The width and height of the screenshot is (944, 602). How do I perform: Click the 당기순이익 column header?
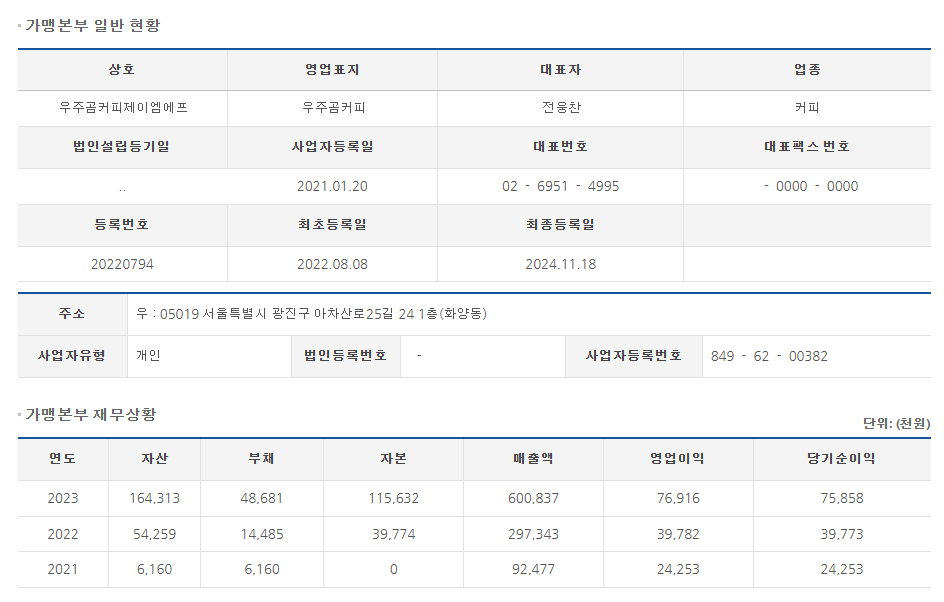(x=842, y=459)
